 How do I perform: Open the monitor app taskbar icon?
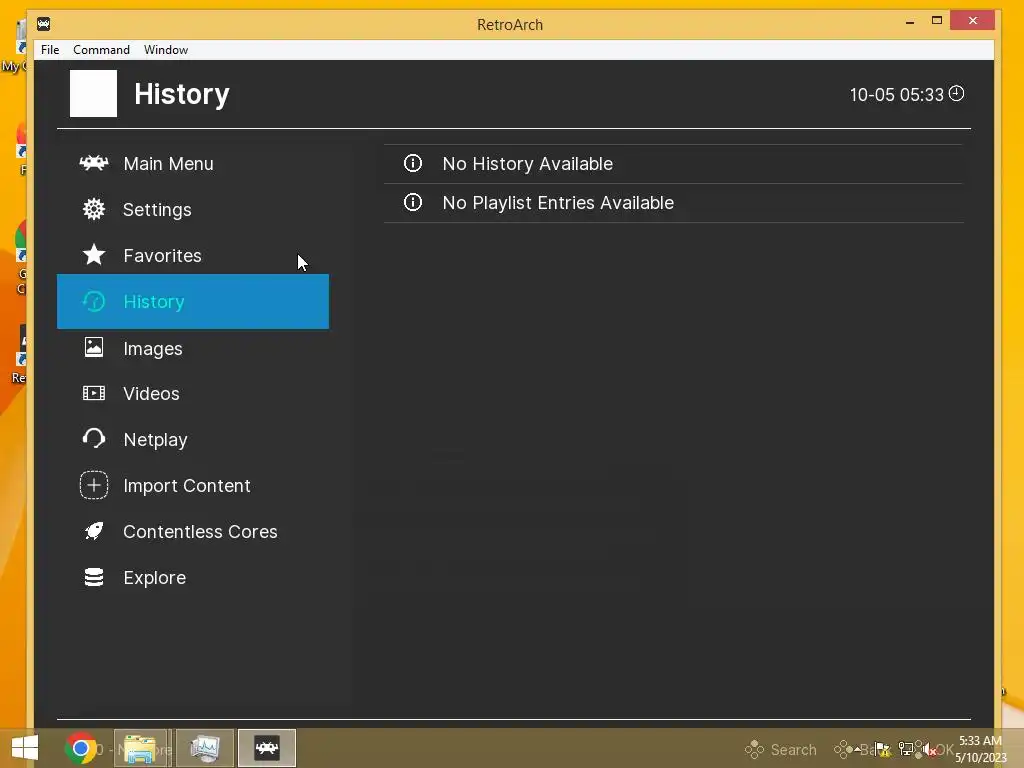[x=204, y=748]
